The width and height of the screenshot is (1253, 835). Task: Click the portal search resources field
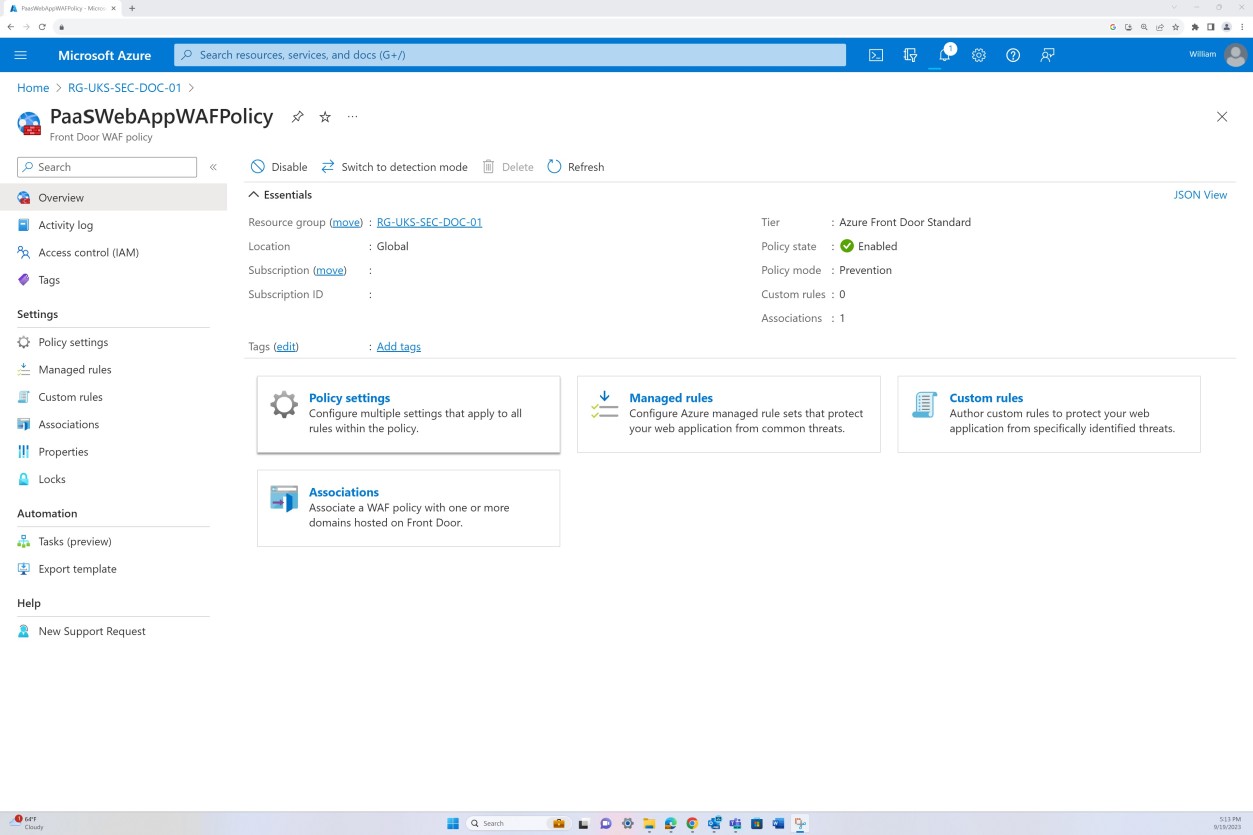[510, 54]
